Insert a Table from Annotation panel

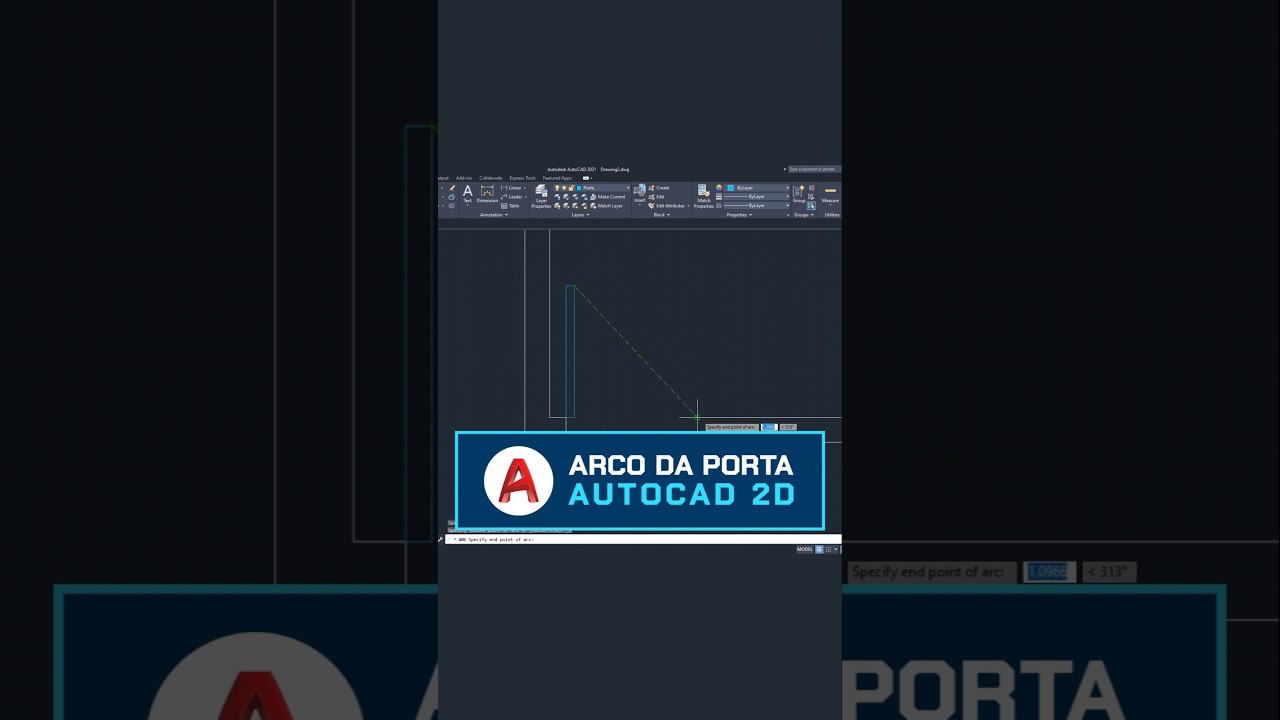click(x=510, y=206)
